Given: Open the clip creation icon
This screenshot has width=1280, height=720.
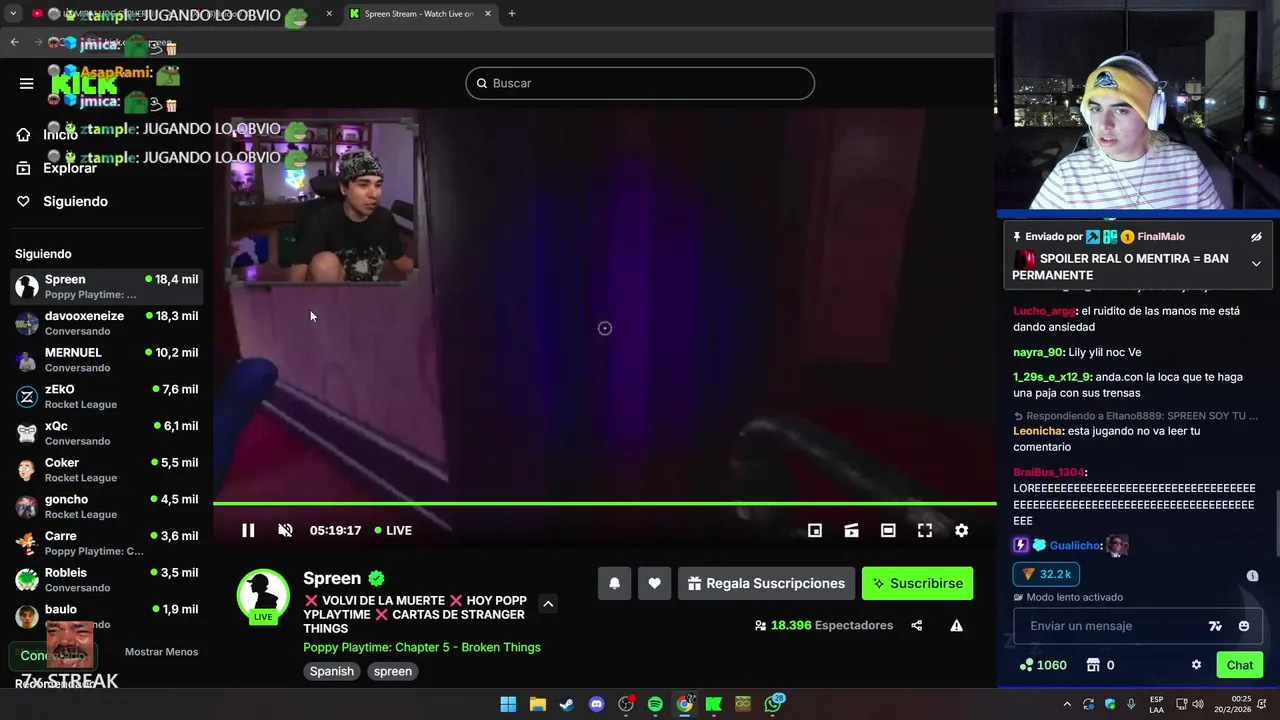Looking at the screenshot, I should (851, 530).
